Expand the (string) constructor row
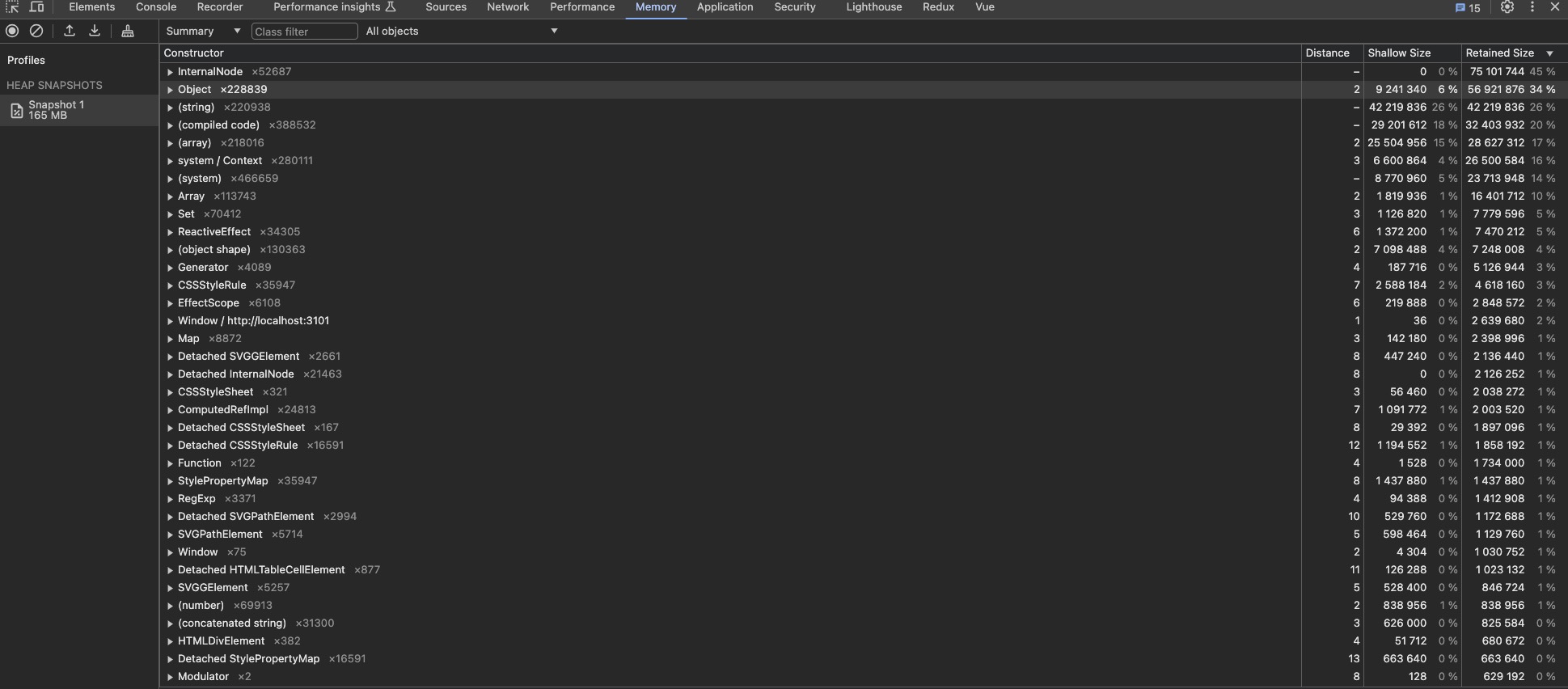 coord(171,108)
